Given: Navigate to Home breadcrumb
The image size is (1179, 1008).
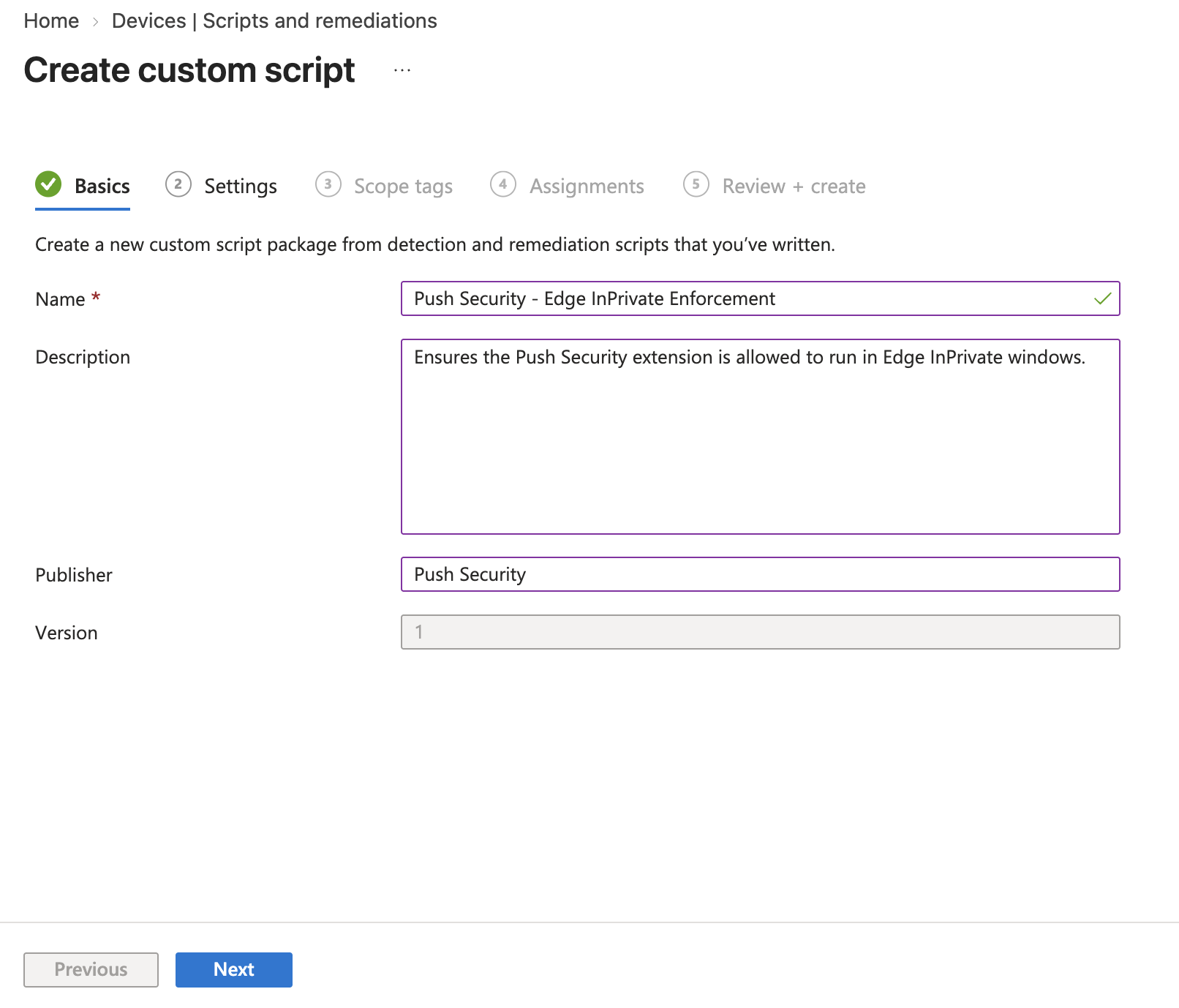Looking at the screenshot, I should 51,20.
